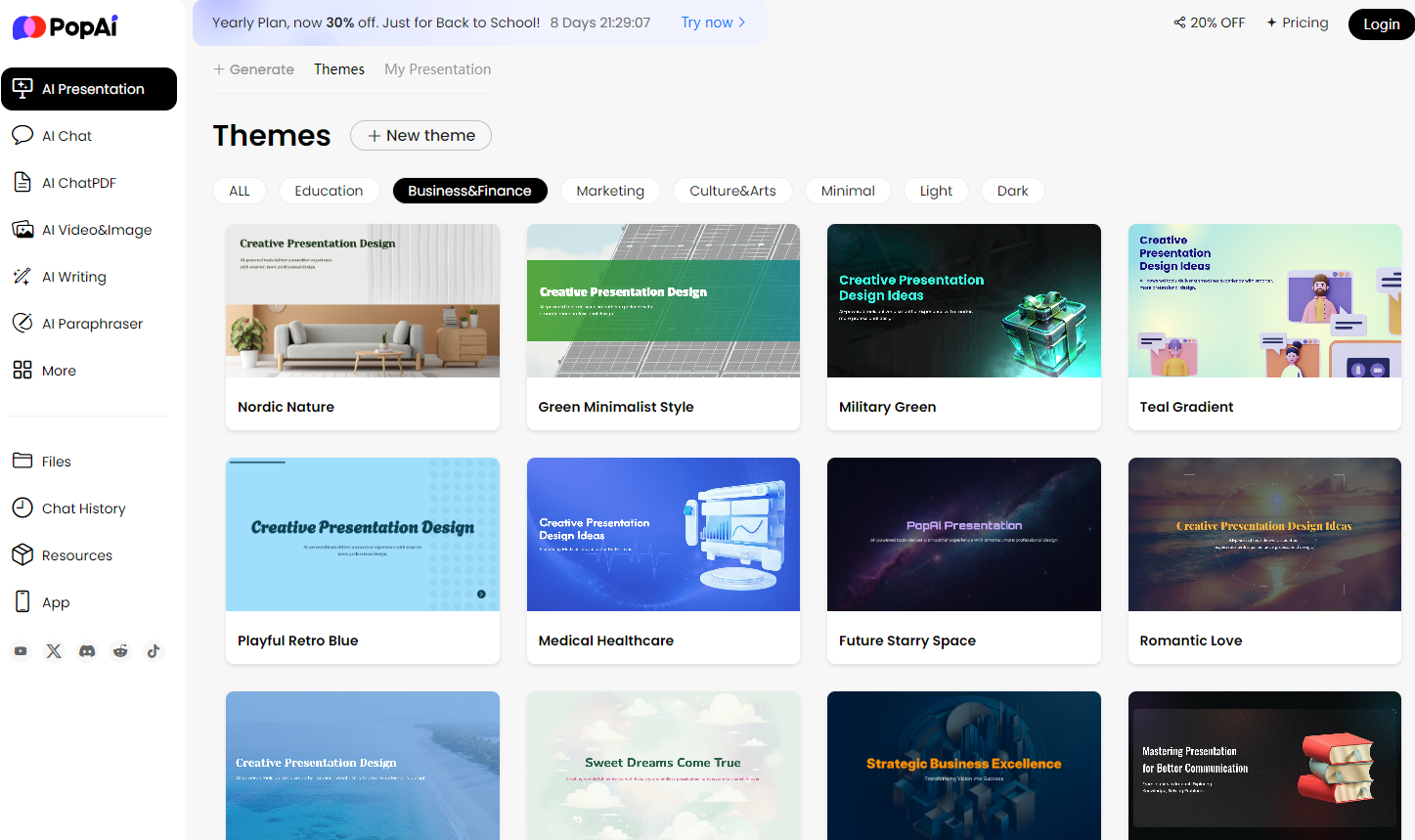Image resolution: width=1415 pixels, height=840 pixels.
Task: Expand the More sidebar section
Action: [59, 371]
